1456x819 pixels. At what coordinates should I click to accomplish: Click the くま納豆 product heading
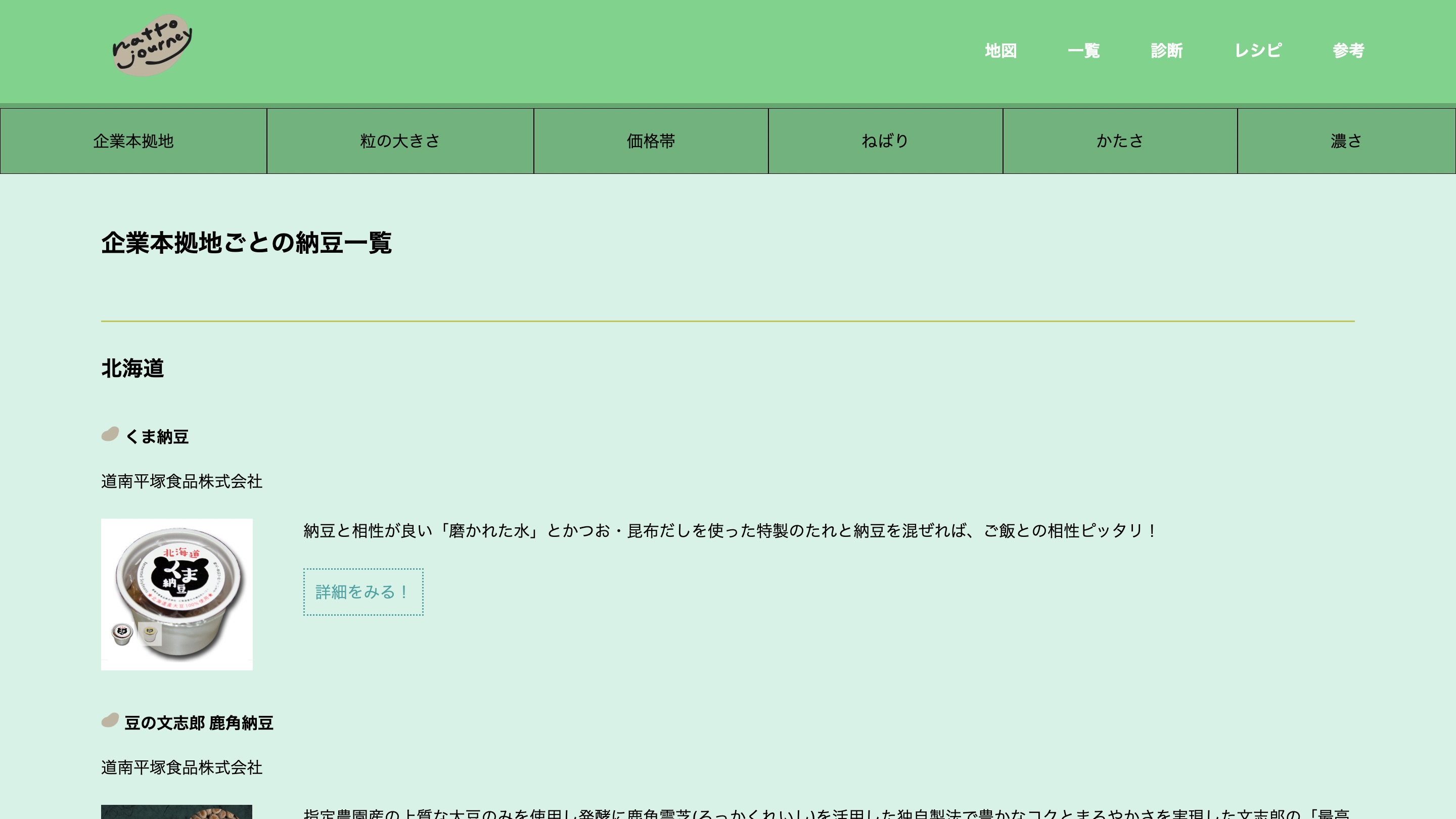pyautogui.click(x=157, y=436)
